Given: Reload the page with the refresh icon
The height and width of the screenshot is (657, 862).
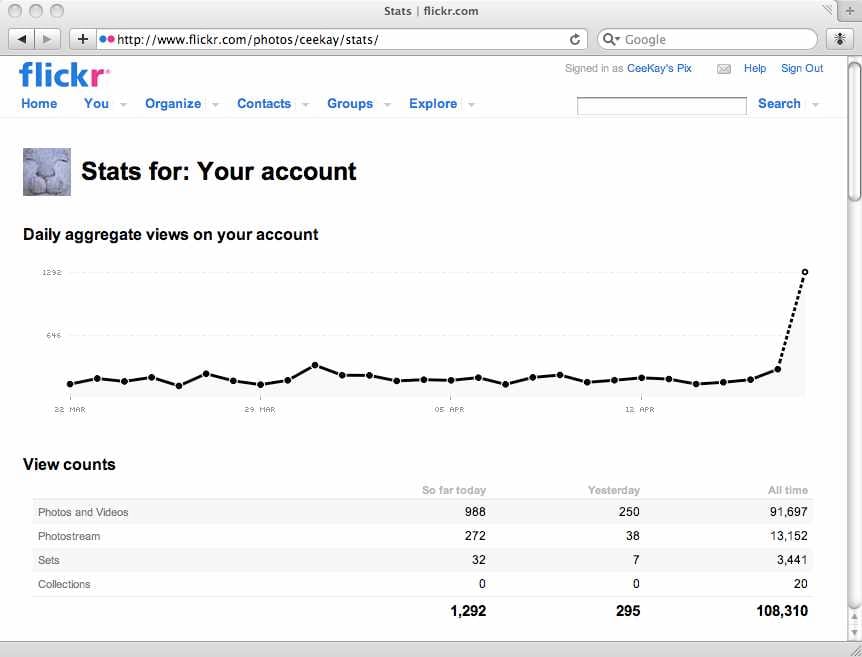Looking at the screenshot, I should [x=575, y=39].
